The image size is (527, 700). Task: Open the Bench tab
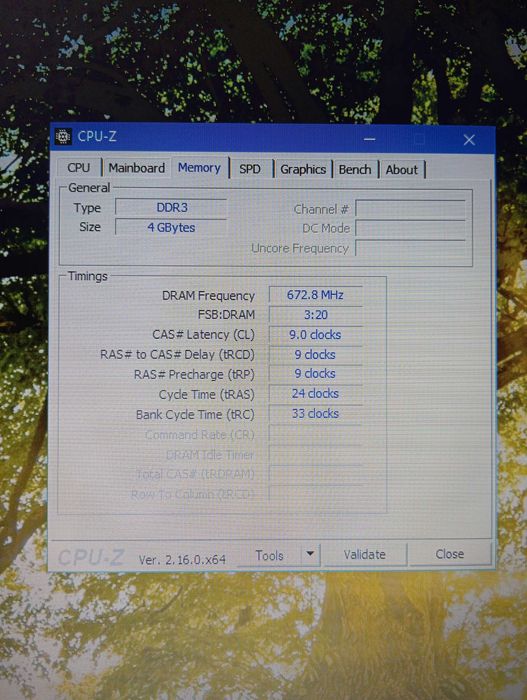[x=355, y=170]
